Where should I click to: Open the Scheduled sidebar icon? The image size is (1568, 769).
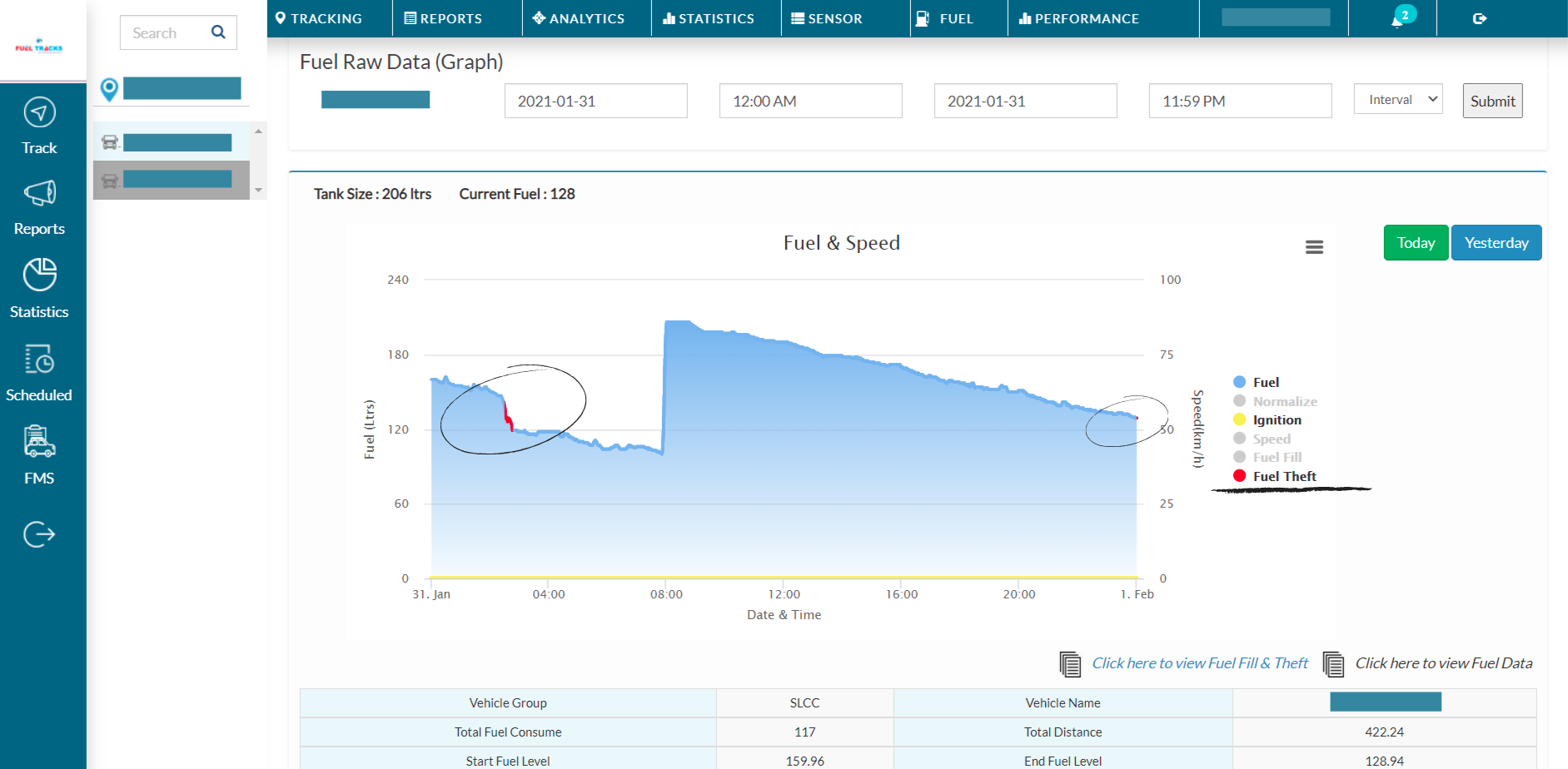39,359
